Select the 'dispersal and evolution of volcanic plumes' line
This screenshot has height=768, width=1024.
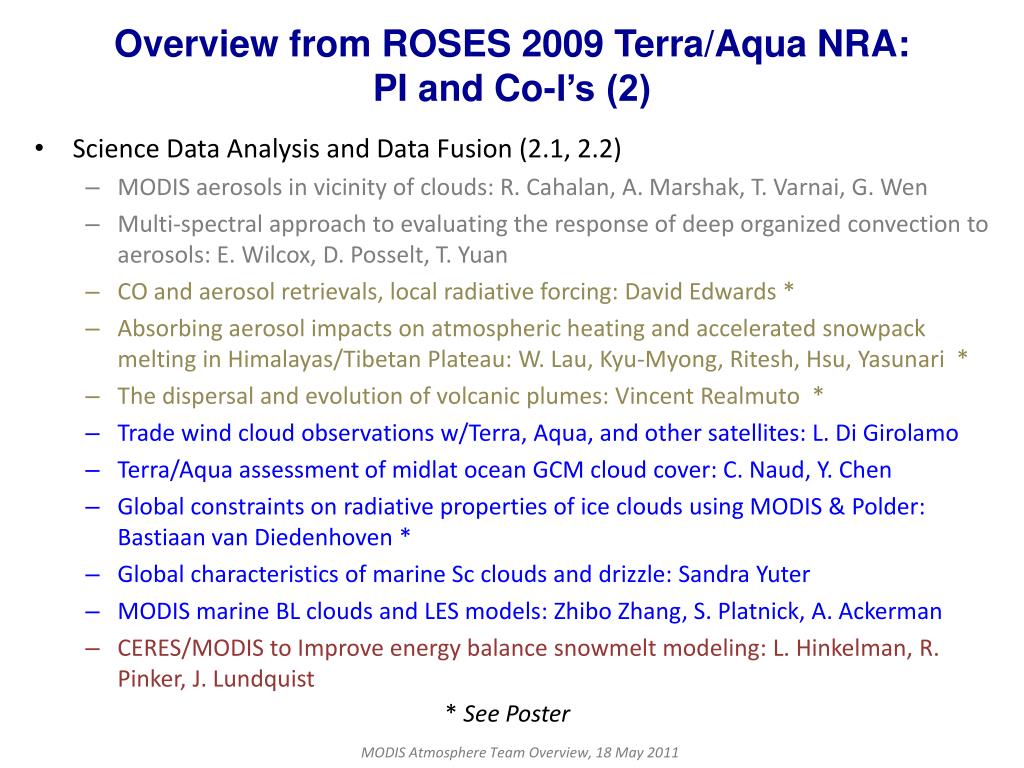coord(470,396)
